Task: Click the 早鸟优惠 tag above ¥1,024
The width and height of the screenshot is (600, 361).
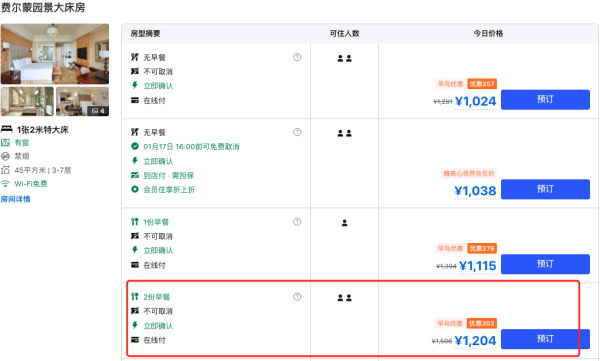Action: click(x=450, y=84)
